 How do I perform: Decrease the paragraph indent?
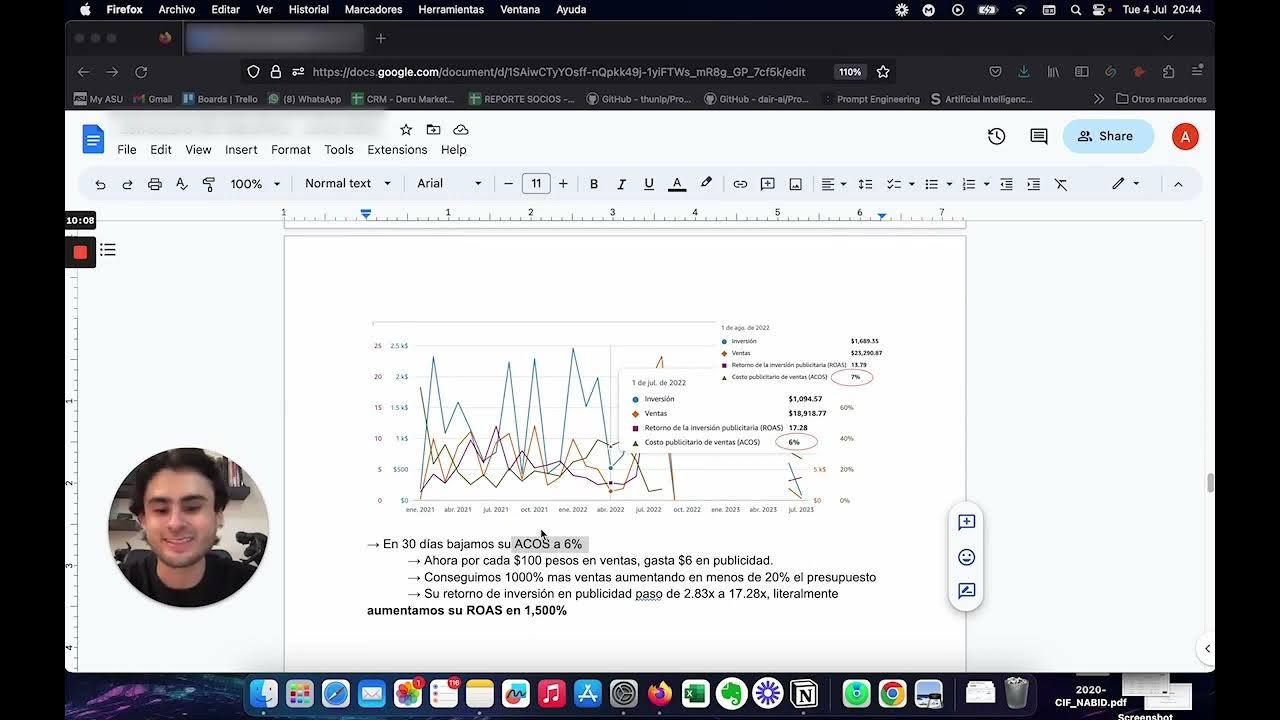click(x=1006, y=184)
